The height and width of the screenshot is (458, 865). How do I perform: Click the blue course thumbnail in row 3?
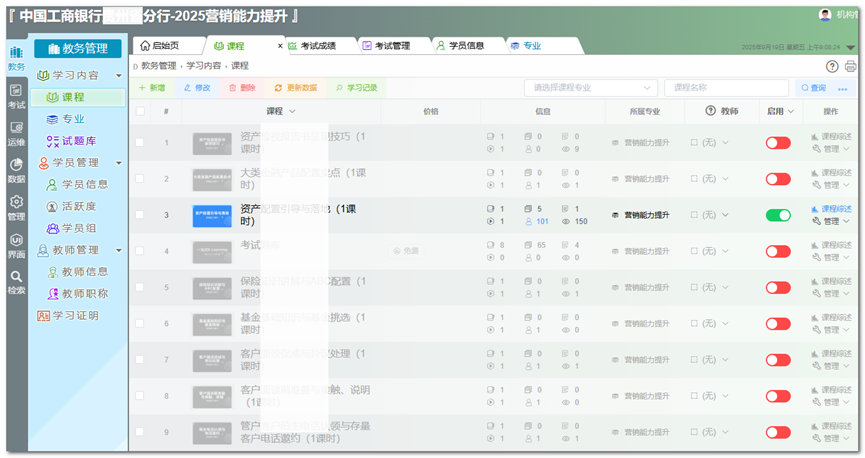(x=212, y=216)
